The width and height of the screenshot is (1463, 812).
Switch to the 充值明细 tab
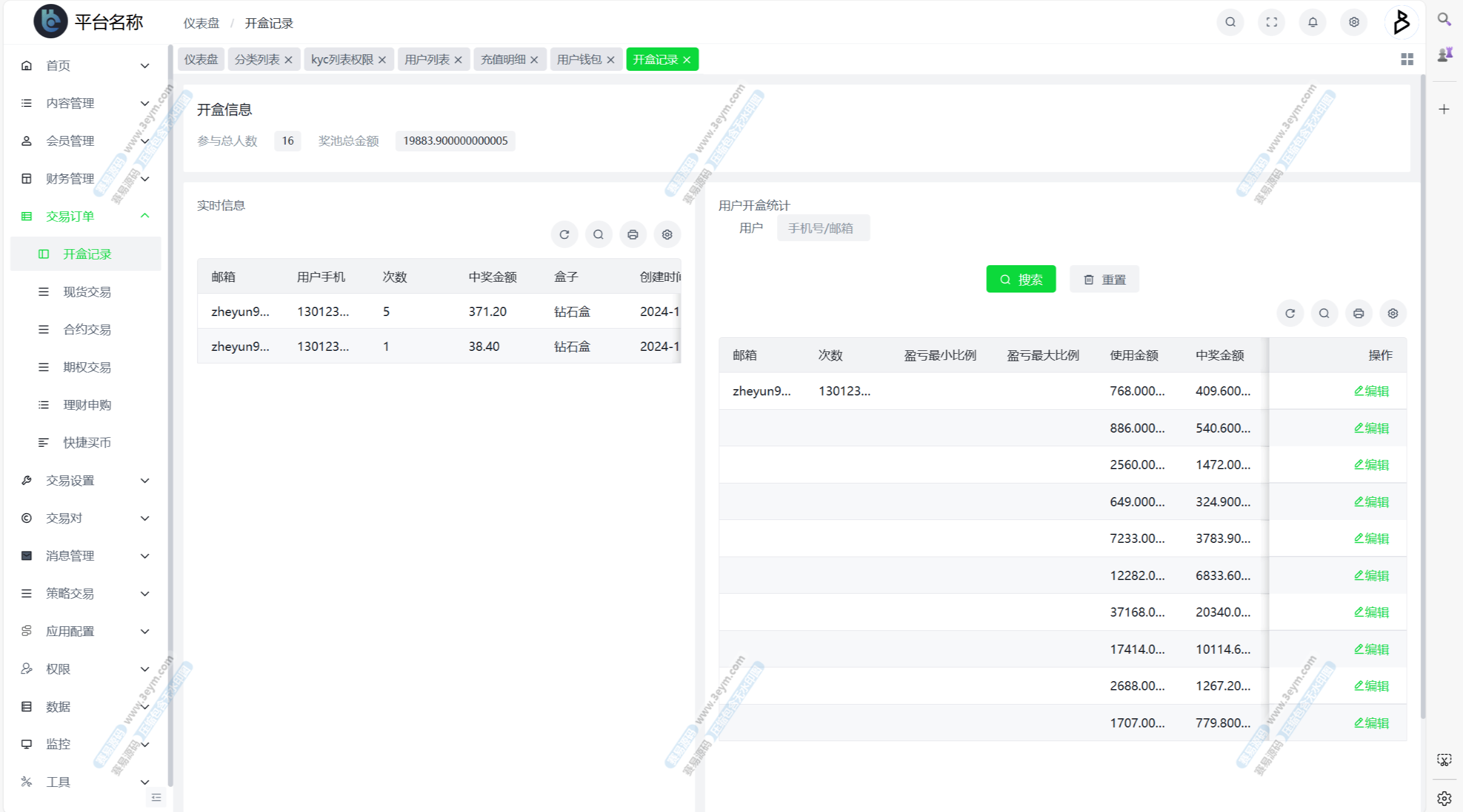point(503,60)
